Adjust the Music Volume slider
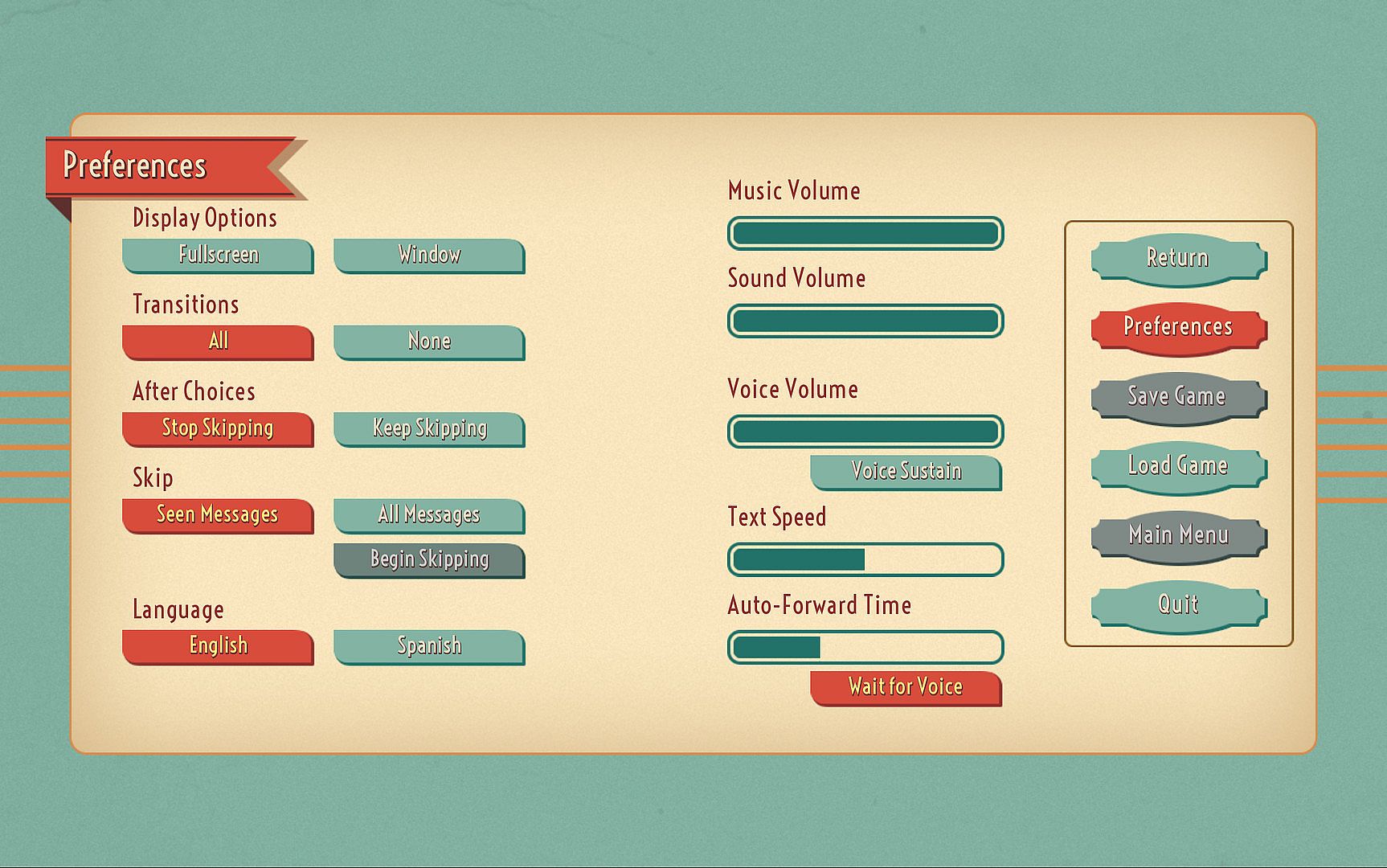Viewport: 1387px width, 868px height. (865, 233)
